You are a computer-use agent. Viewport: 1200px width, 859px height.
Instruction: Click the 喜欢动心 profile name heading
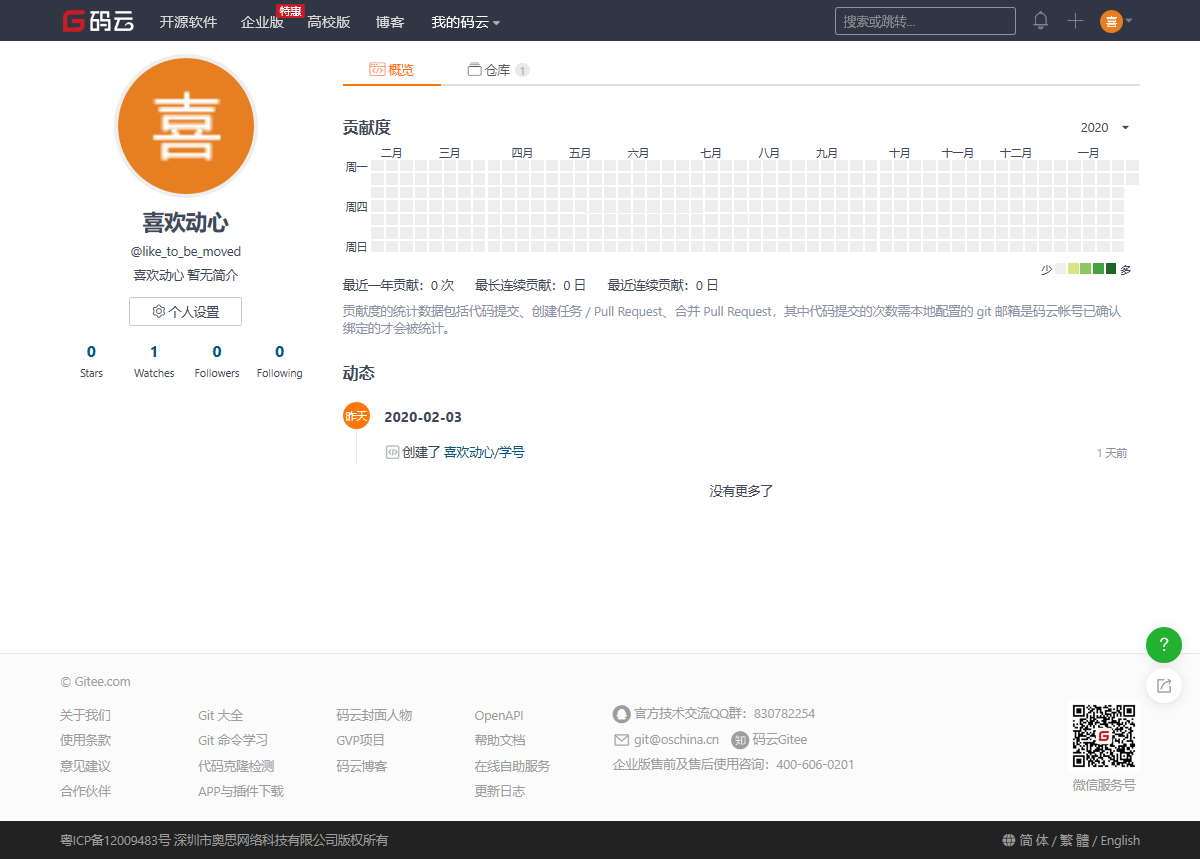[x=186, y=222]
